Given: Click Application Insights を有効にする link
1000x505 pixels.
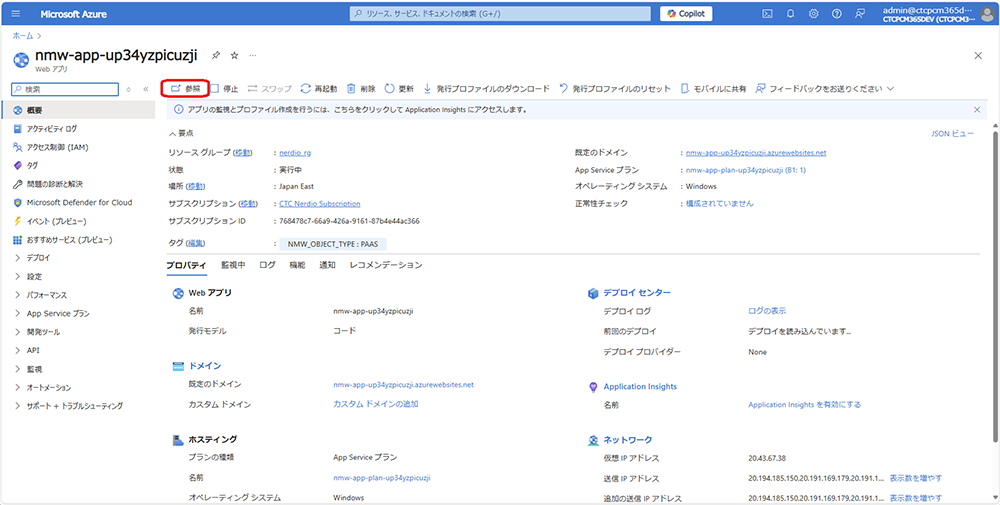Looking at the screenshot, I should tap(804, 404).
